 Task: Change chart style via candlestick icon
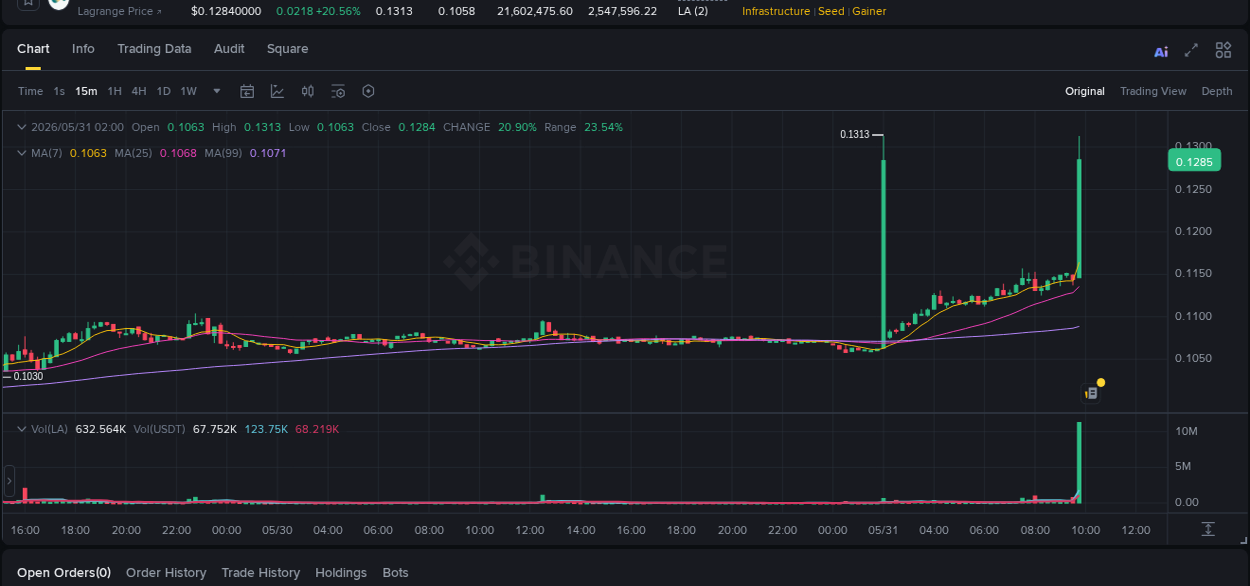click(x=308, y=91)
